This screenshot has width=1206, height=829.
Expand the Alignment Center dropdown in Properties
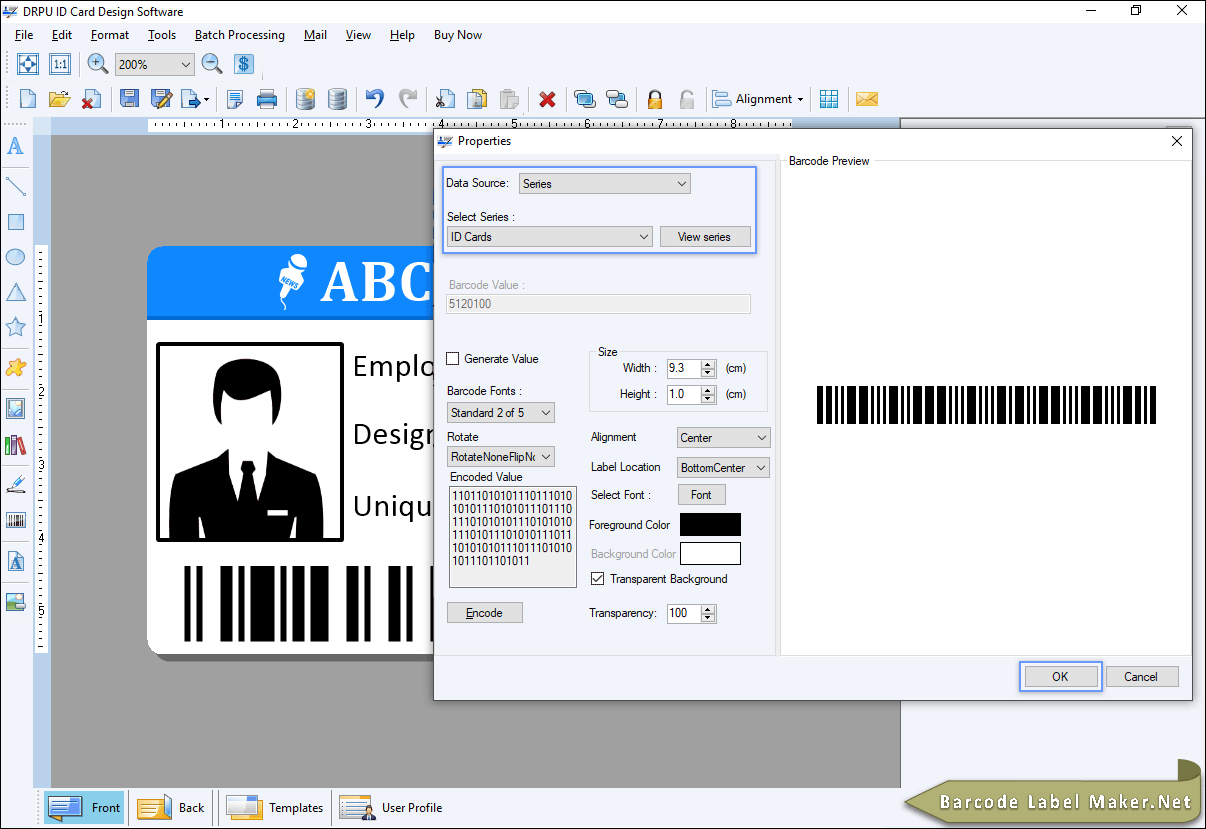[724, 438]
